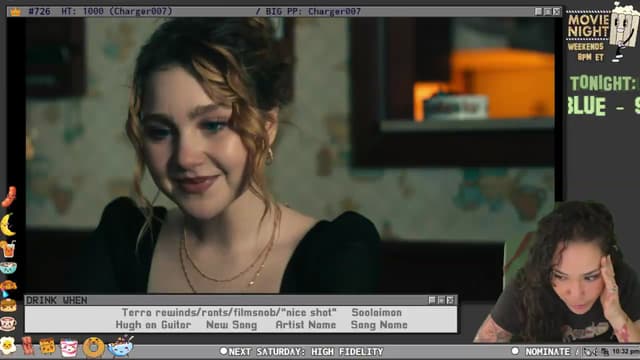Click 'BIG PP: Charger007' title text
Screen dimensions: 640x360
[313, 11]
